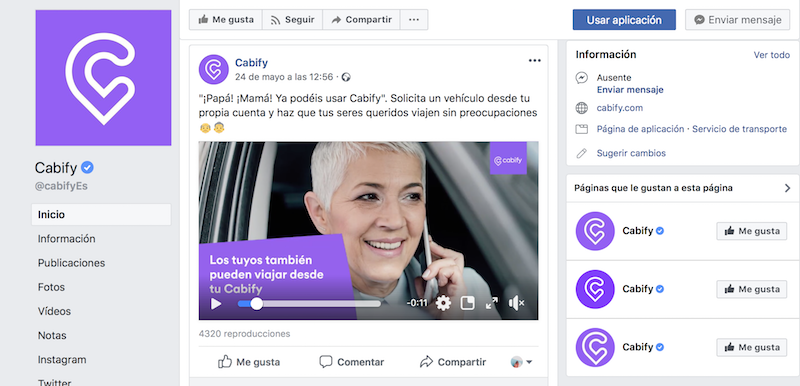This screenshot has width=800, height=386.
Task: Click the verified badge next to page name
Action: [x=88, y=167]
